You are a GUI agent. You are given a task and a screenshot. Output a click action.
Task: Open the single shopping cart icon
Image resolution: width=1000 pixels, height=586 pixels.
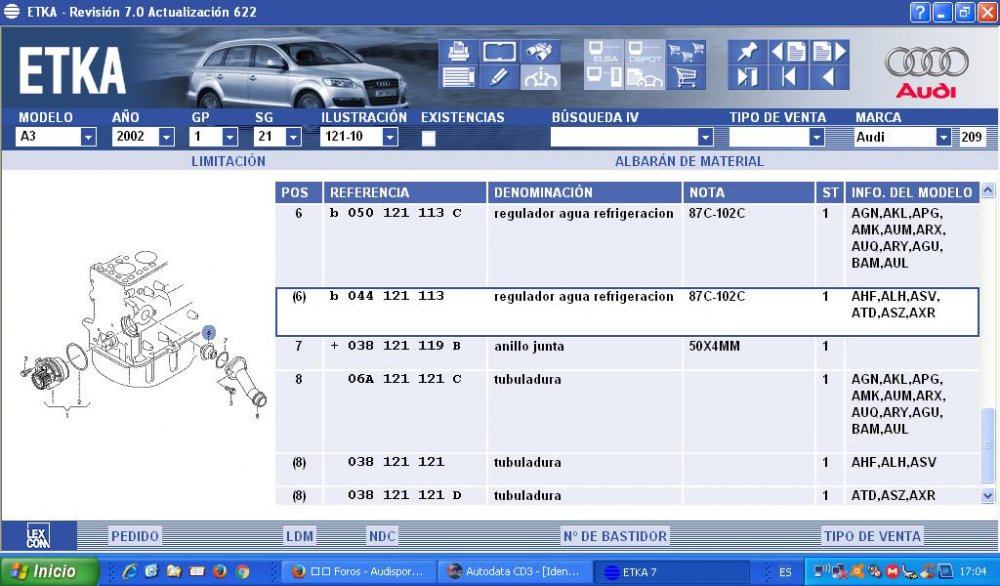686,77
